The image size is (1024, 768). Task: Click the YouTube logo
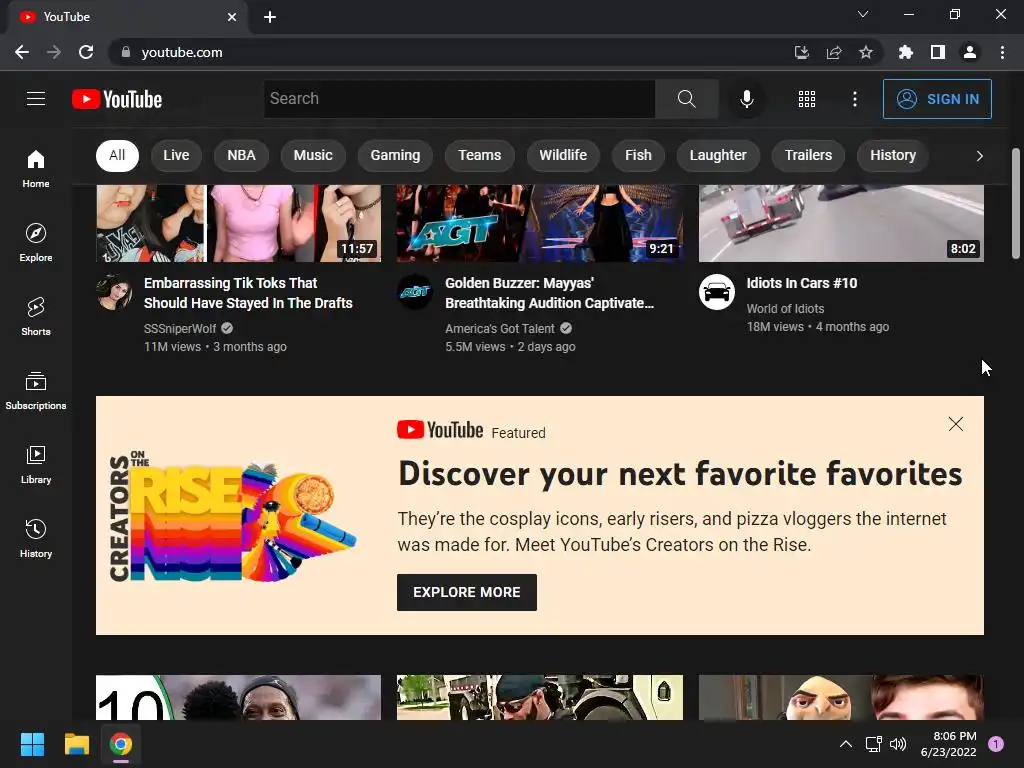[117, 99]
